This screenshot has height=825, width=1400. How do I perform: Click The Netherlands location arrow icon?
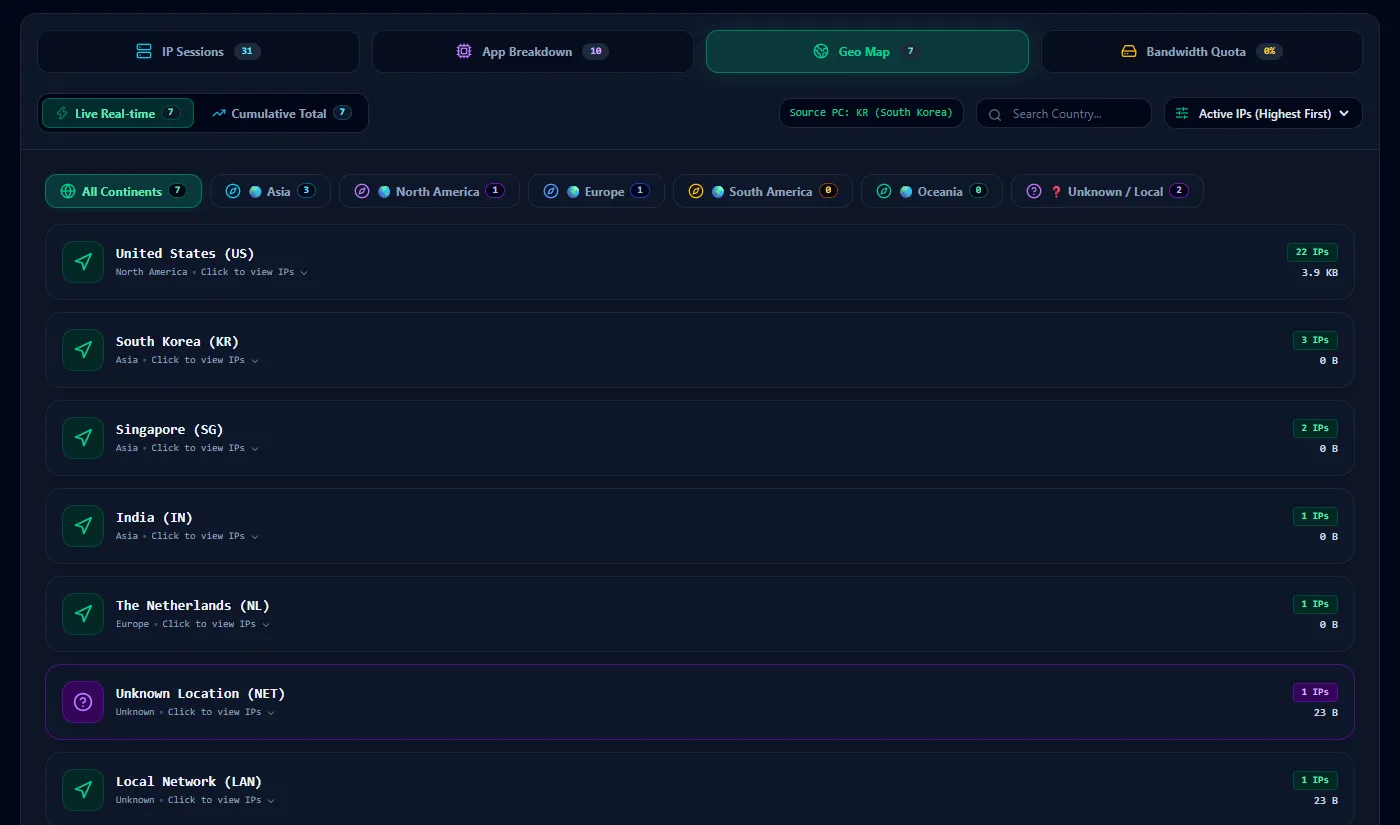pyautogui.click(x=83, y=614)
